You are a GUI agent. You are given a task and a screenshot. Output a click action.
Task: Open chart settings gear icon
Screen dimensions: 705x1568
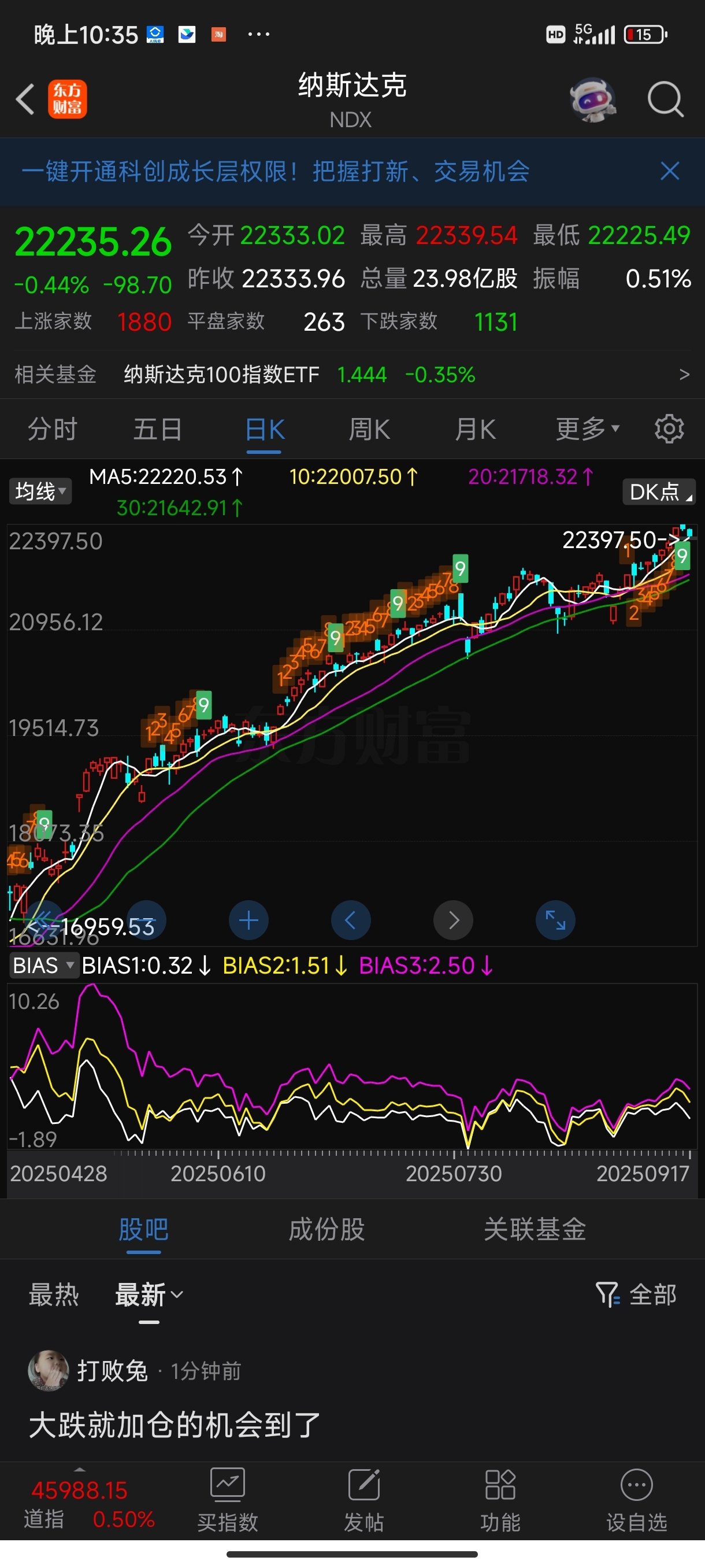pyautogui.click(x=669, y=429)
